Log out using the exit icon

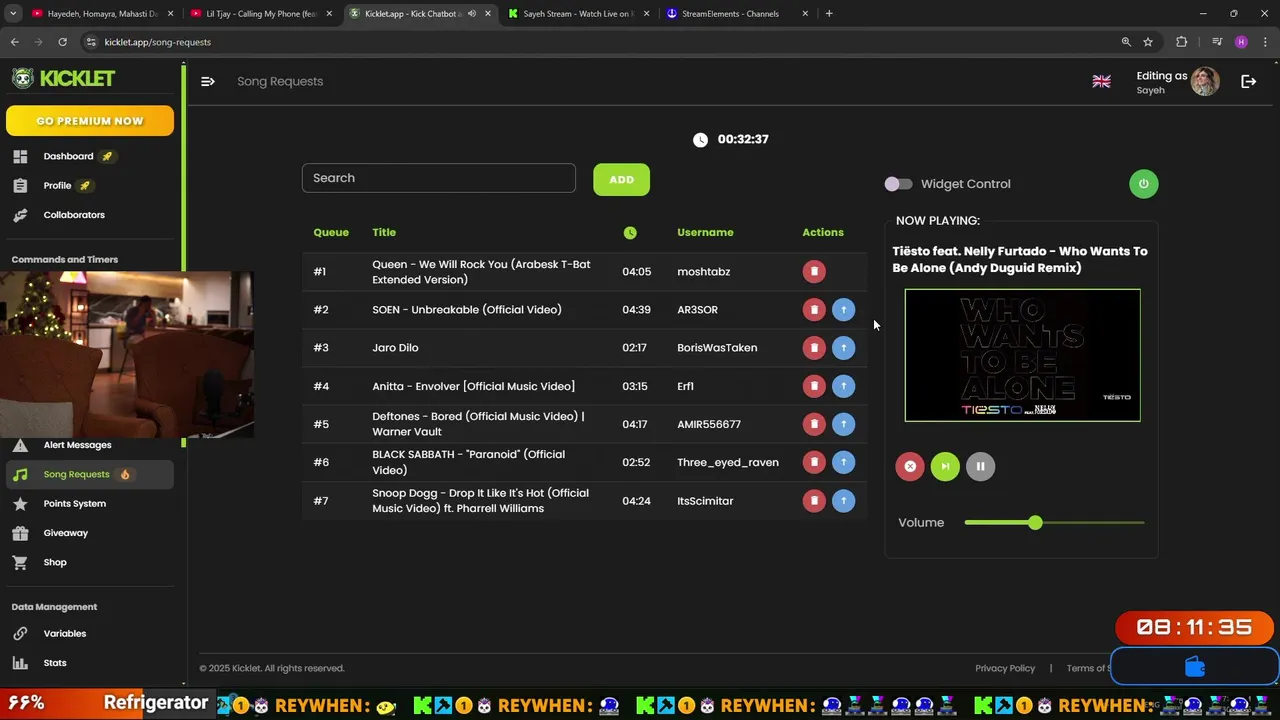(x=1248, y=81)
